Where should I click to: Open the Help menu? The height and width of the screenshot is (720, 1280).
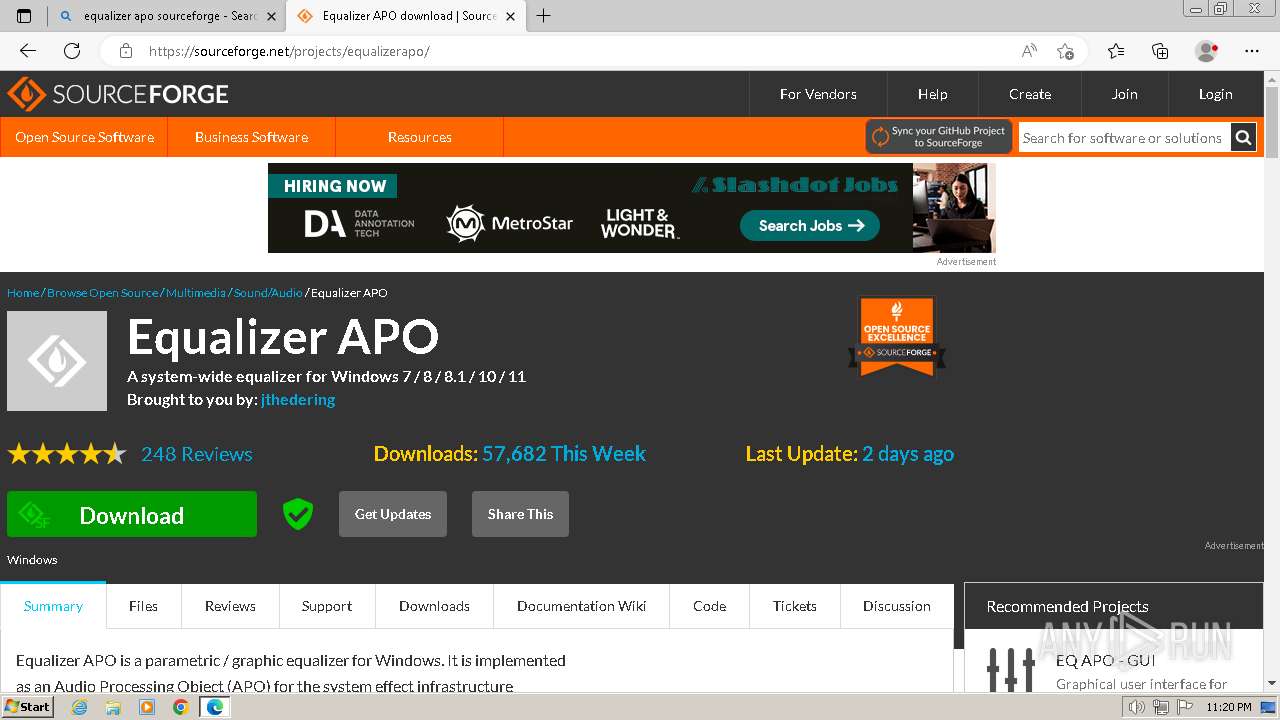coord(932,94)
